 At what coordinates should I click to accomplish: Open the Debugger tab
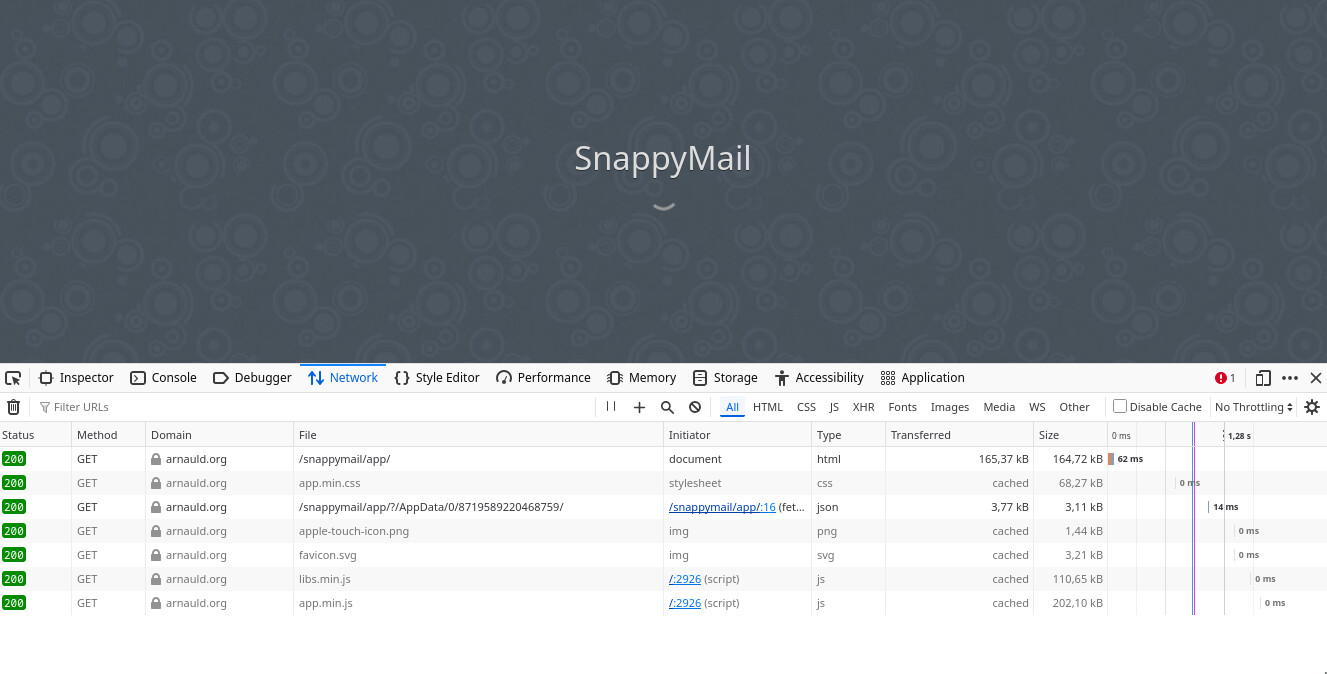(x=252, y=378)
